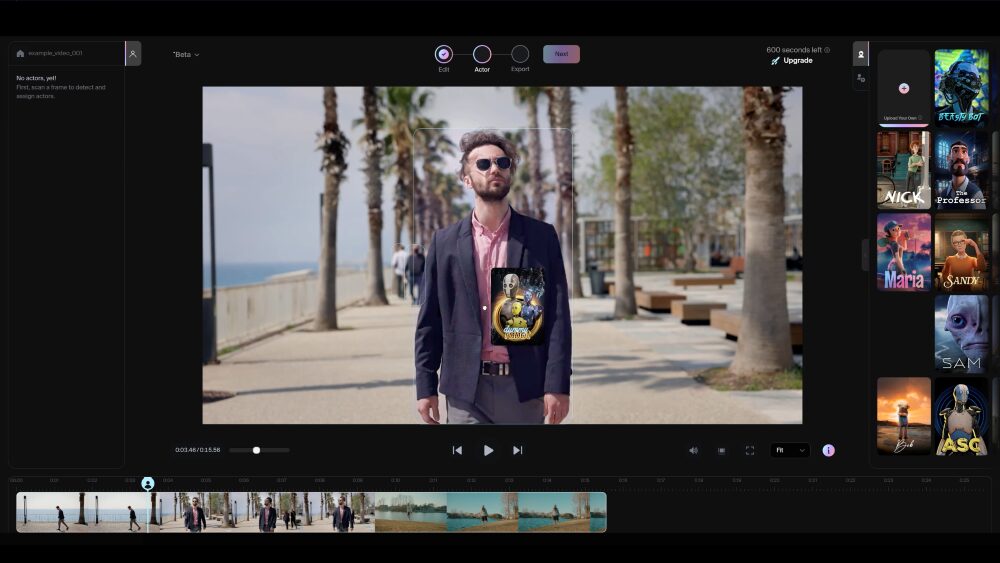This screenshot has width=1000, height=563.
Task: Open the Fit zoom dropdown
Action: pyautogui.click(x=789, y=450)
